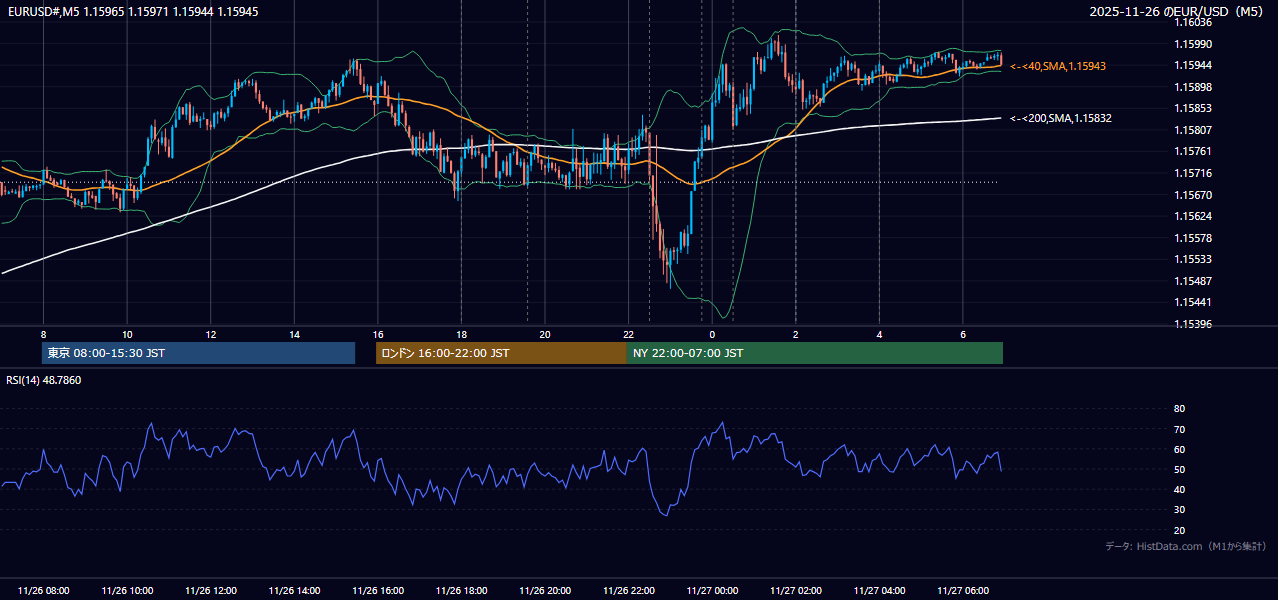
Task: Click hour tick 22 on the chart hour axis
Action: [628, 334]
